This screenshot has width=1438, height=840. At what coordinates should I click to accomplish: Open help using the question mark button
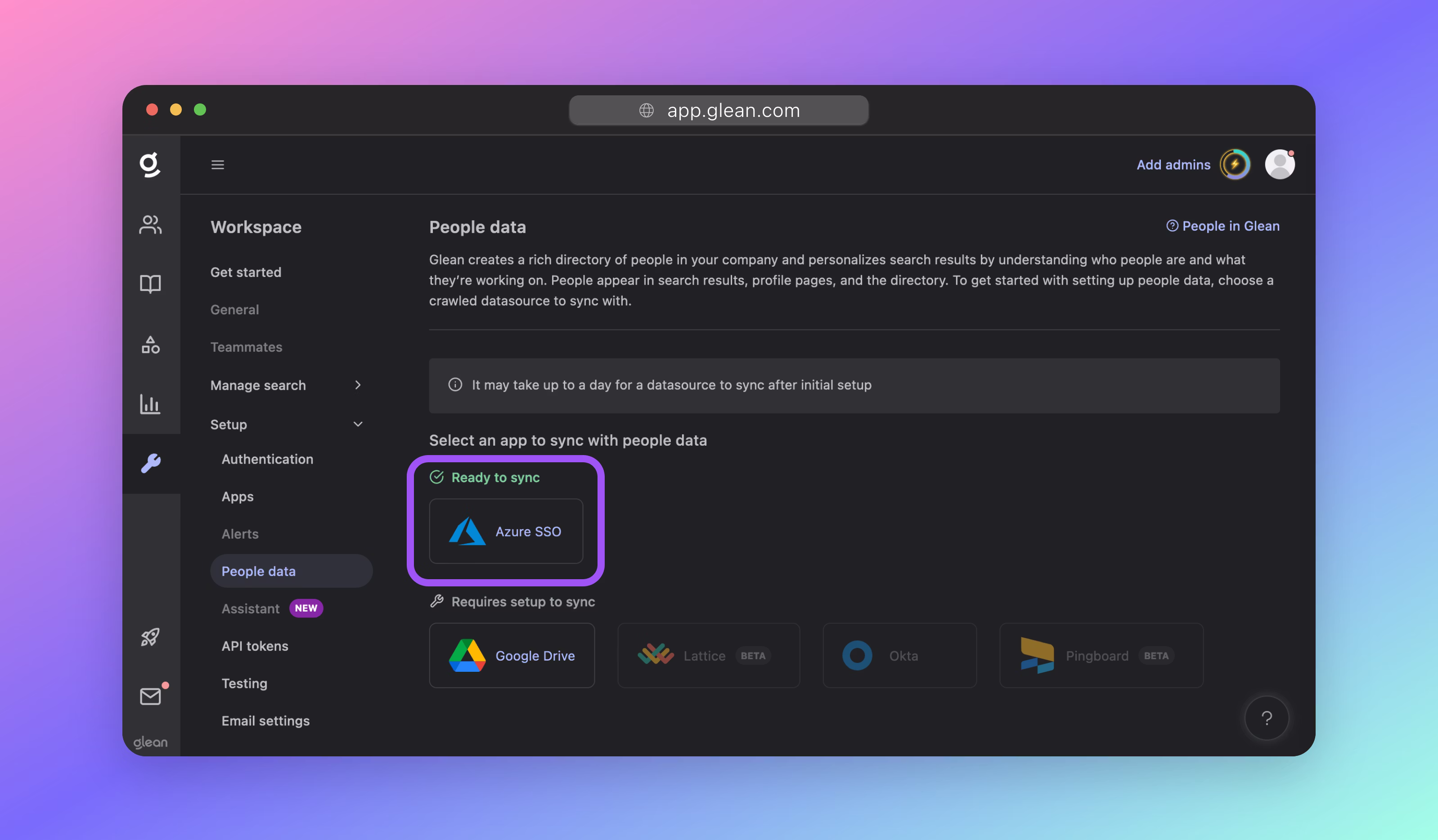(x=1267, y=718)
